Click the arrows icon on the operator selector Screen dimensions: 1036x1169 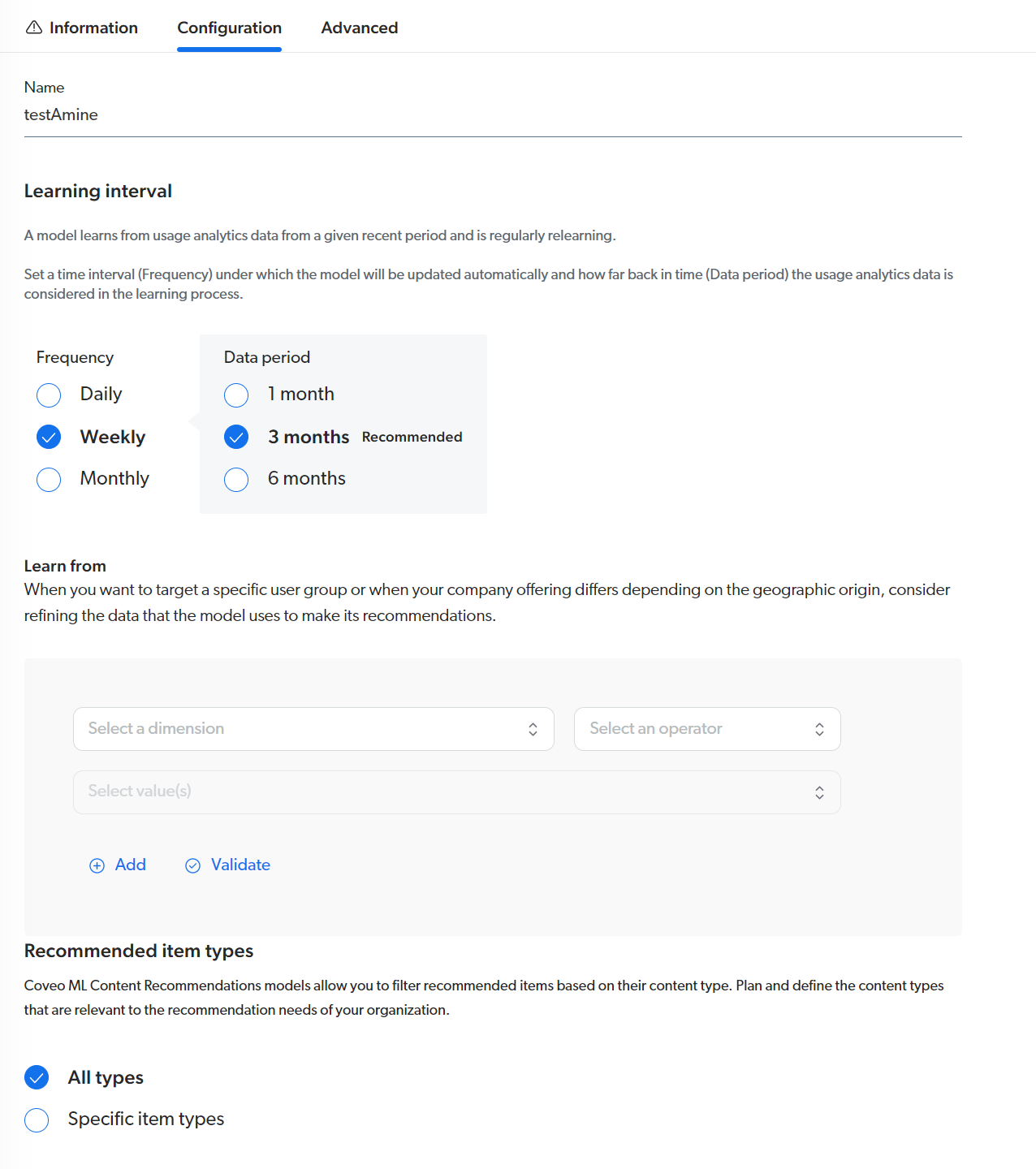[x=819, y=729]
